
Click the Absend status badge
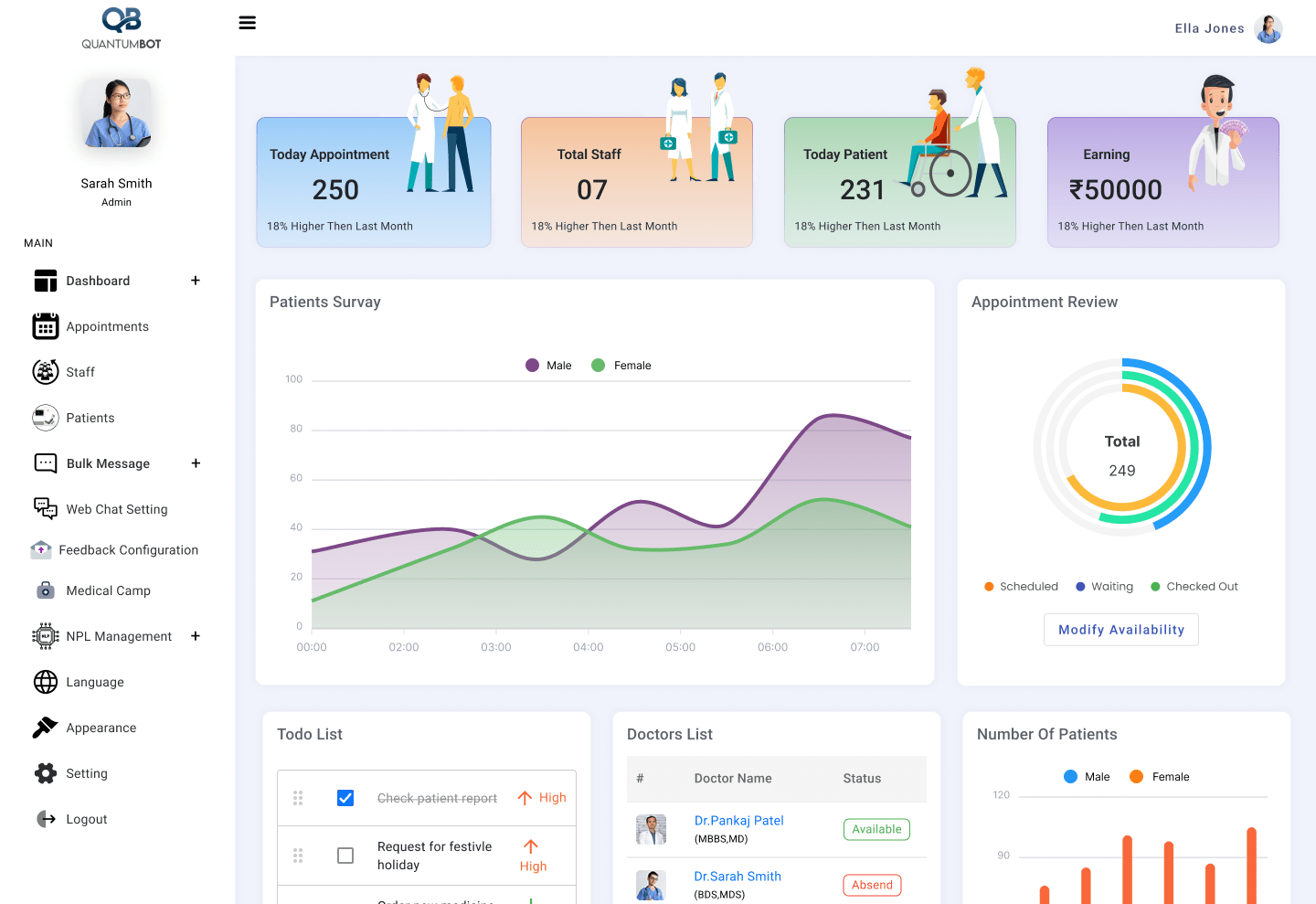pyautogui.click(x=872, y=885)
